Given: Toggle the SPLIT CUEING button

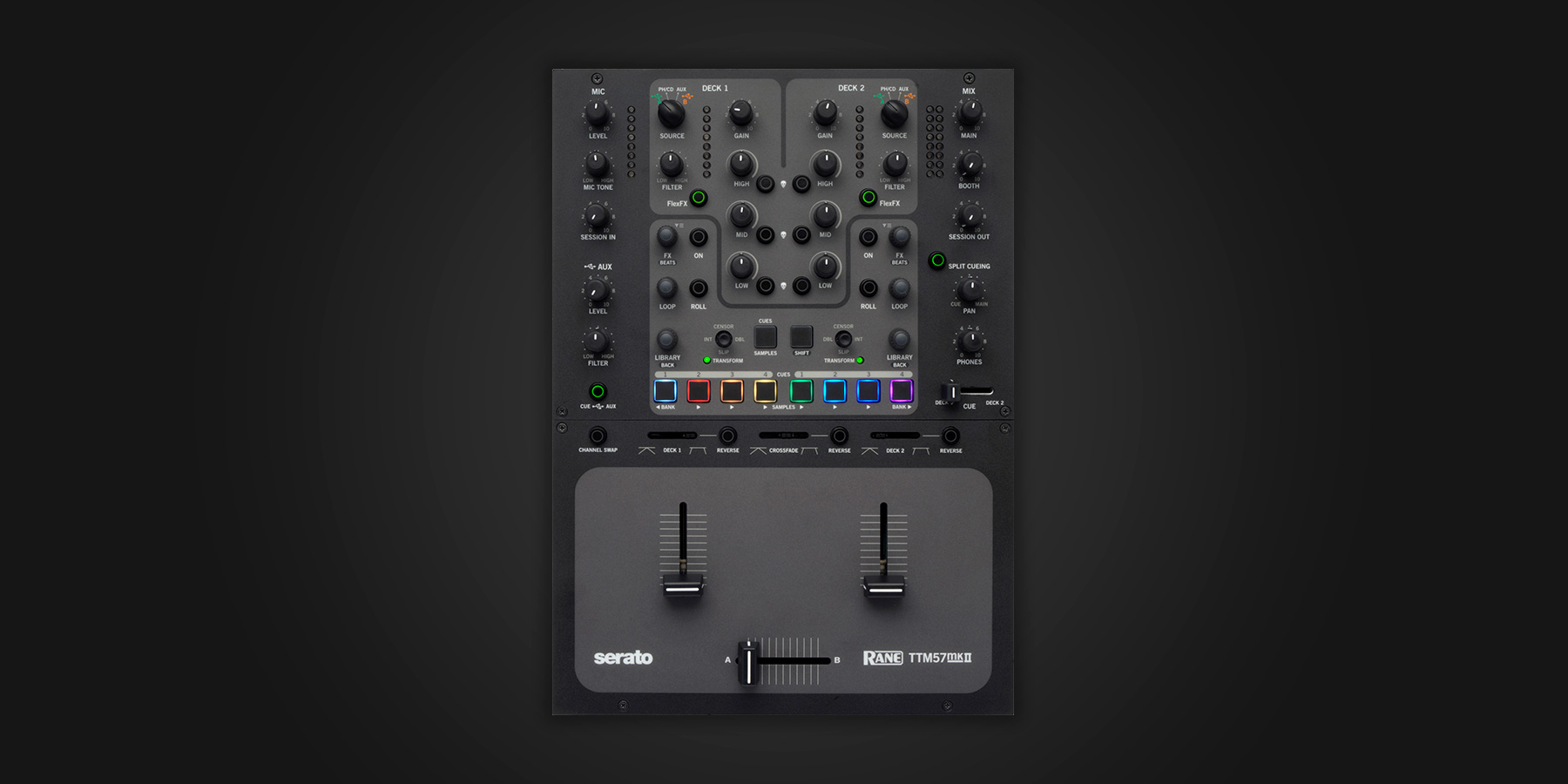Looking at the screenshot, I should pos(937,260).
